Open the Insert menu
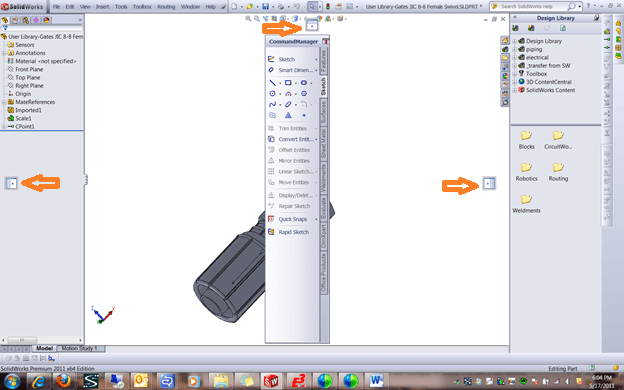This screenshot has height=390, width=624. (x=102, y=7)
